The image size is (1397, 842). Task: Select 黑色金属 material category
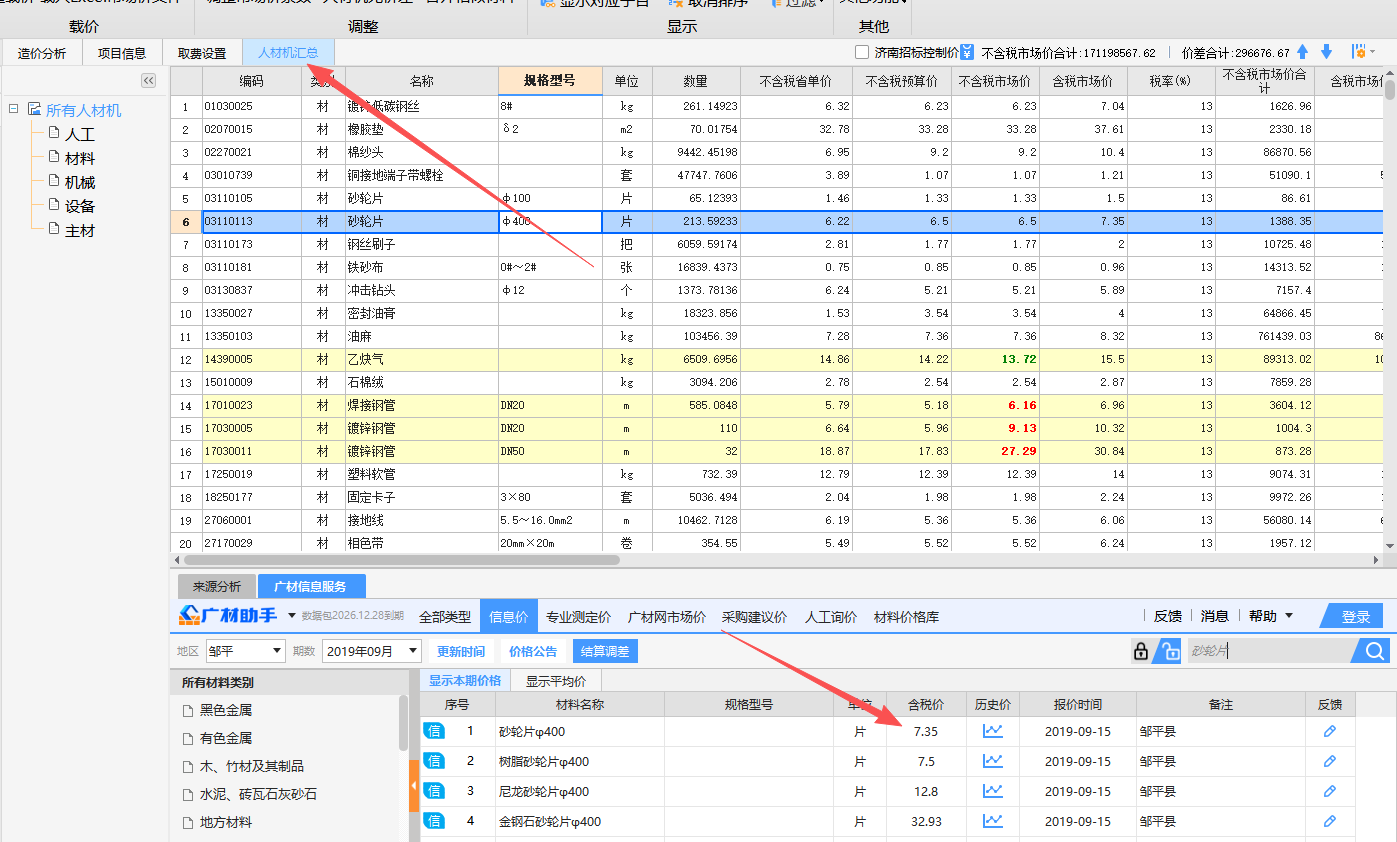pos(226,710)
